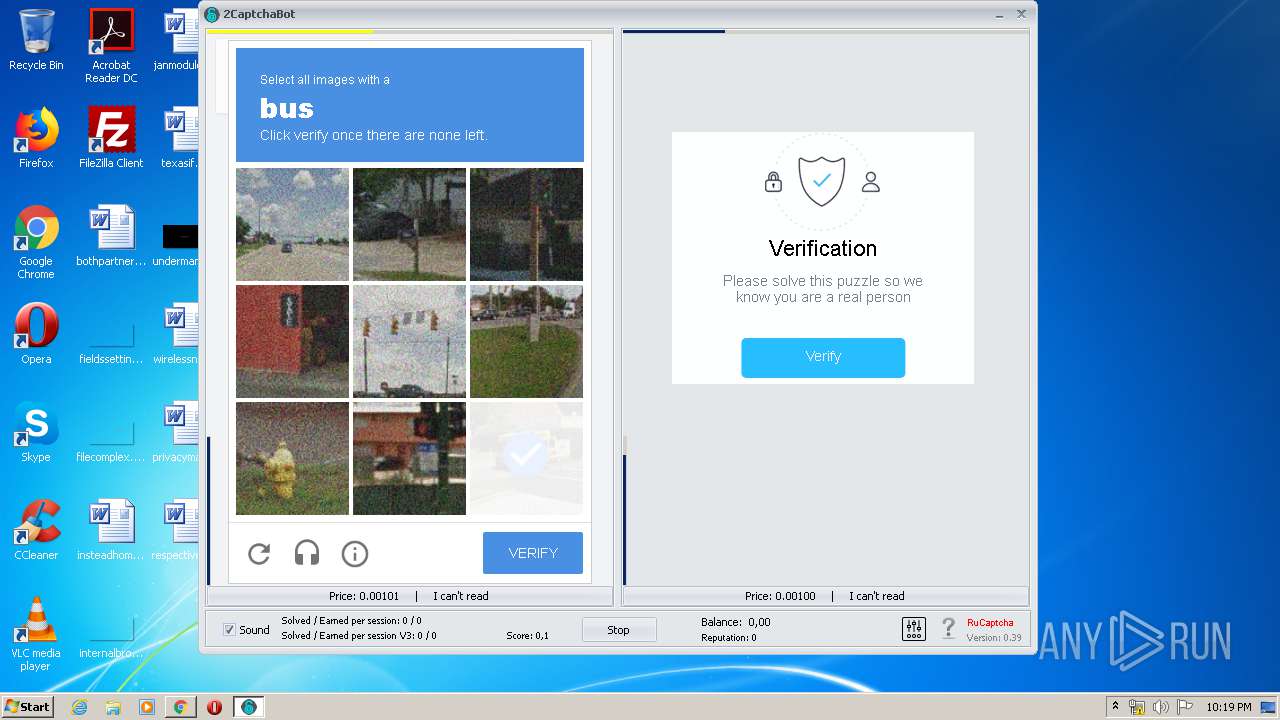Select the hanging traffic lights tile

point(409,341)
